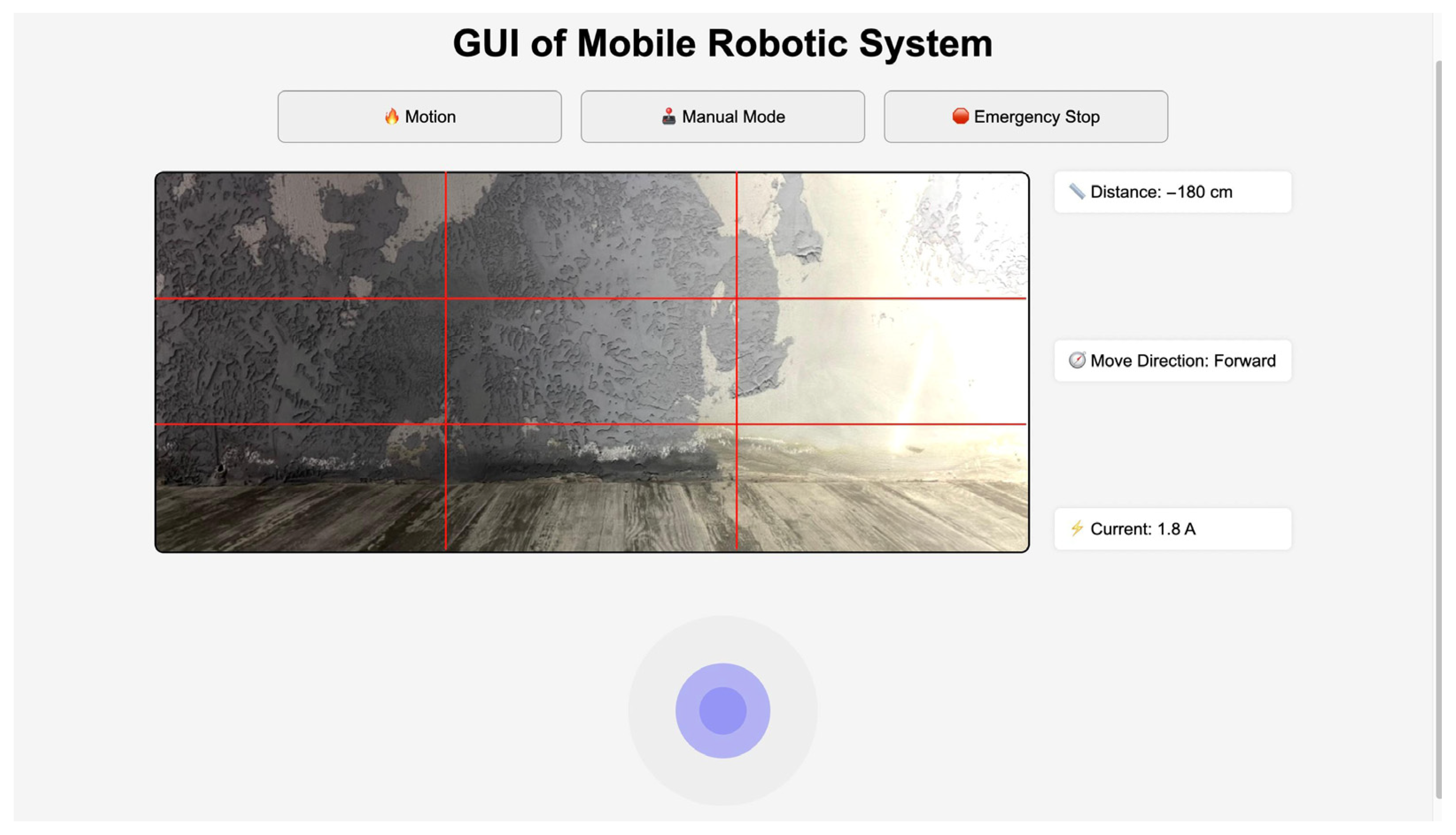Click the joystick center knob
This screenshot has height=835, width=1456.
coord(722,711)
